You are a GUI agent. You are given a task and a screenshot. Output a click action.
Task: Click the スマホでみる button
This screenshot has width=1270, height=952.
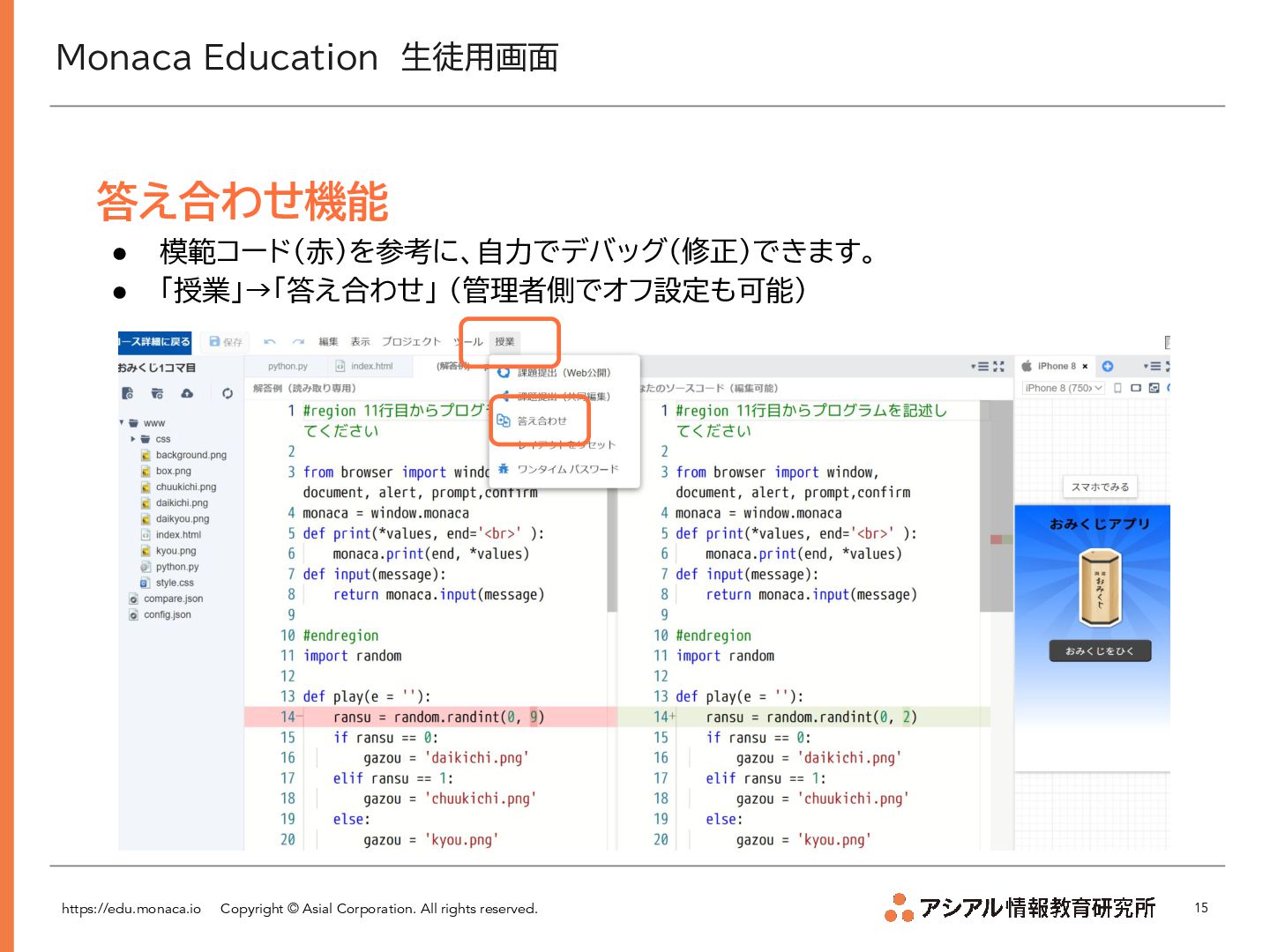pyautogui.click(x=1100, y=487)
